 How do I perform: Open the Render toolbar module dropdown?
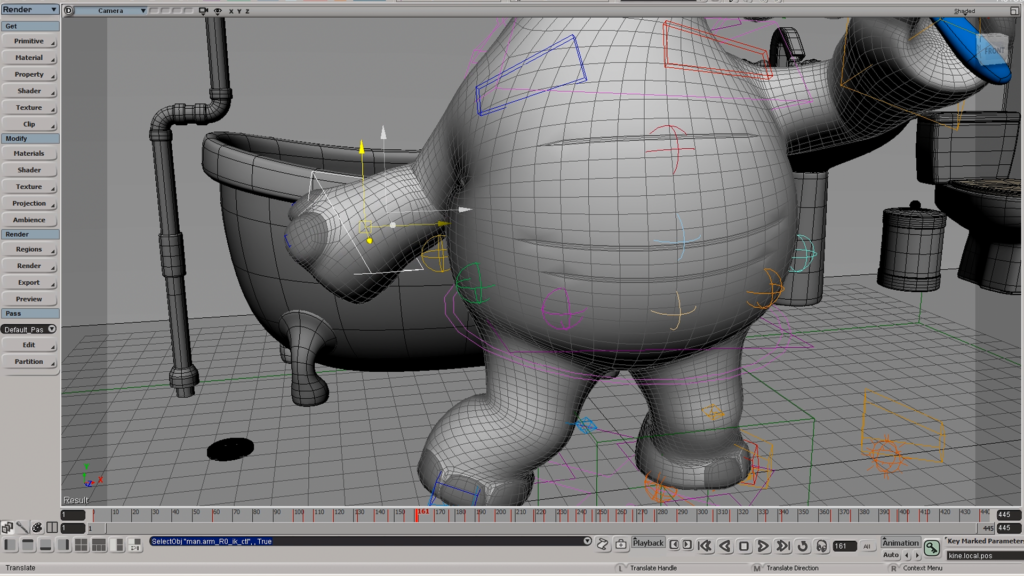point(30,9)
